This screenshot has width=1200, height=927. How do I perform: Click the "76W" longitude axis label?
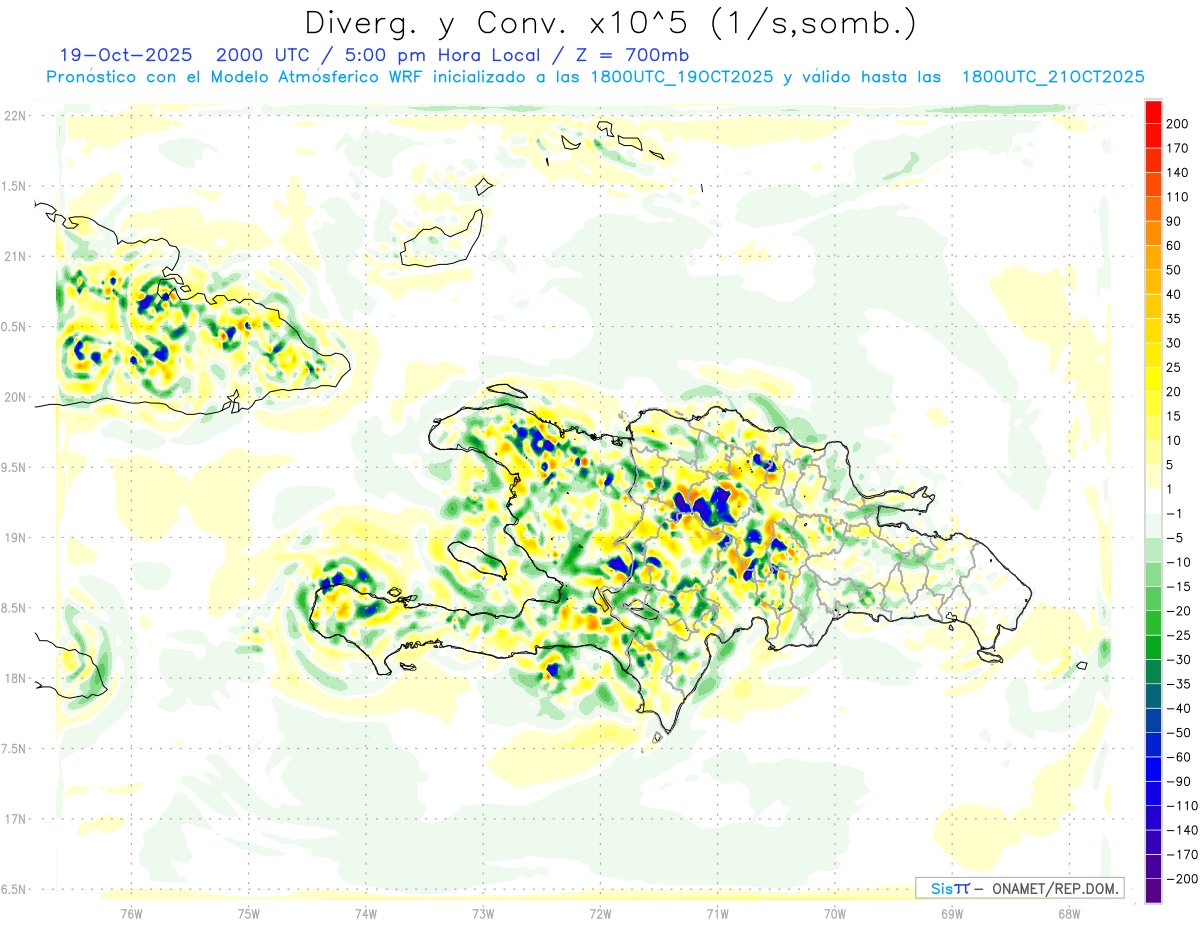click(131, 913)
